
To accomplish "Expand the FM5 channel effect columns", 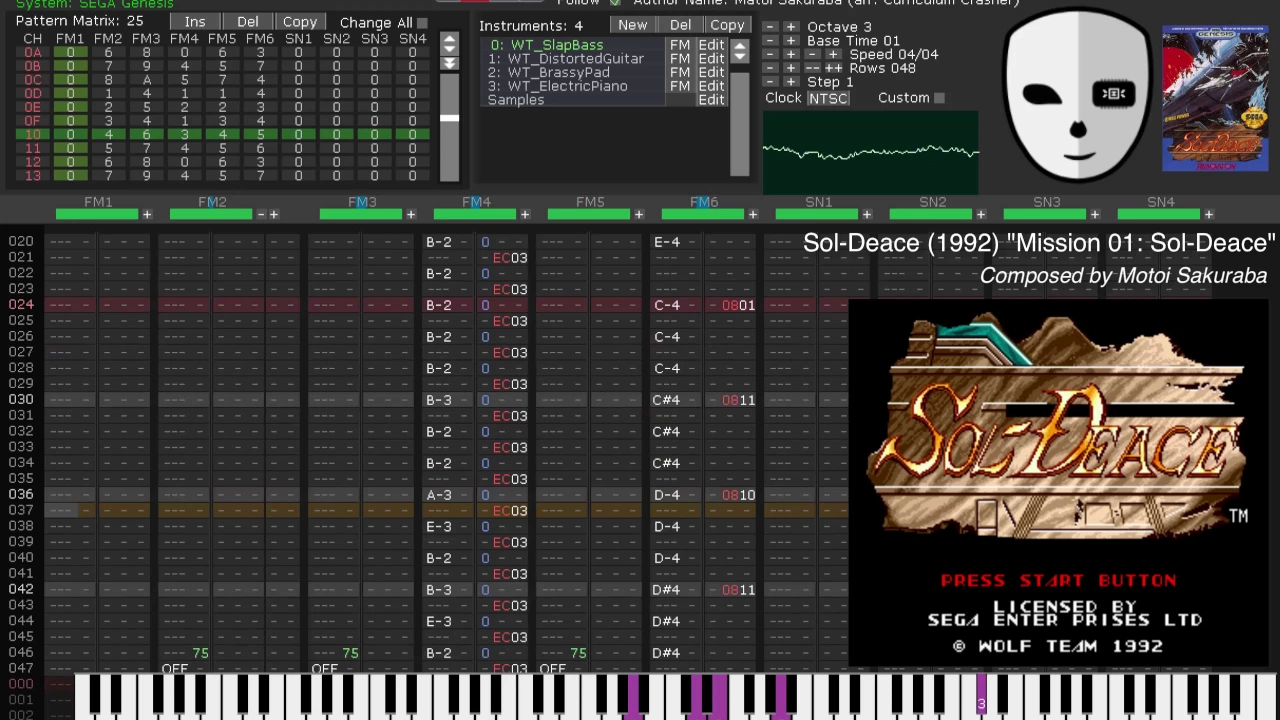I will pos(639,214).
